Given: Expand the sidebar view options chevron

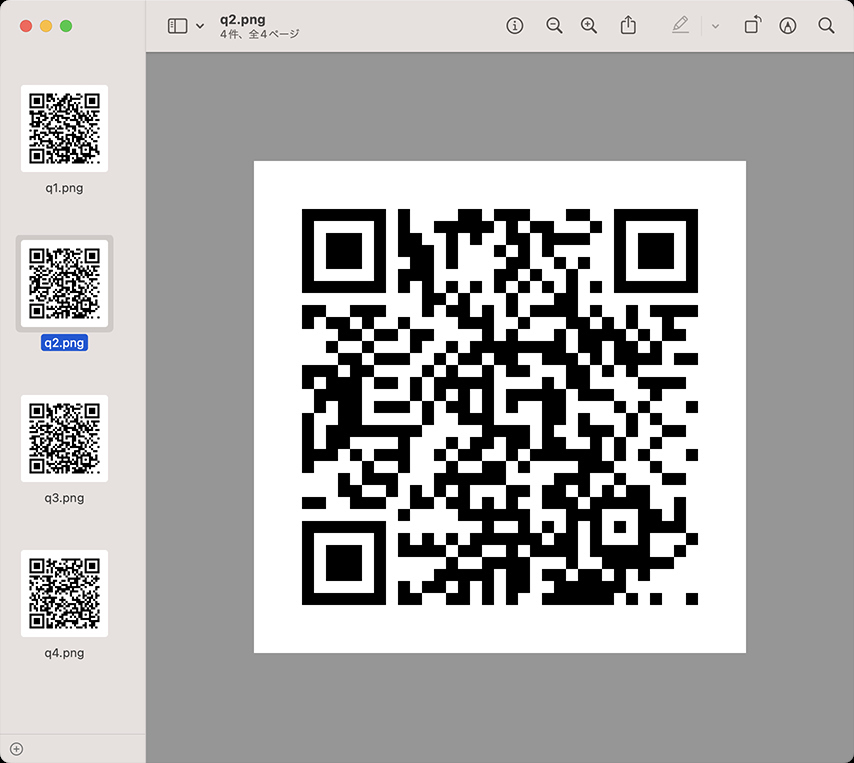Looking at the screenshot, I should coord(200,26).
